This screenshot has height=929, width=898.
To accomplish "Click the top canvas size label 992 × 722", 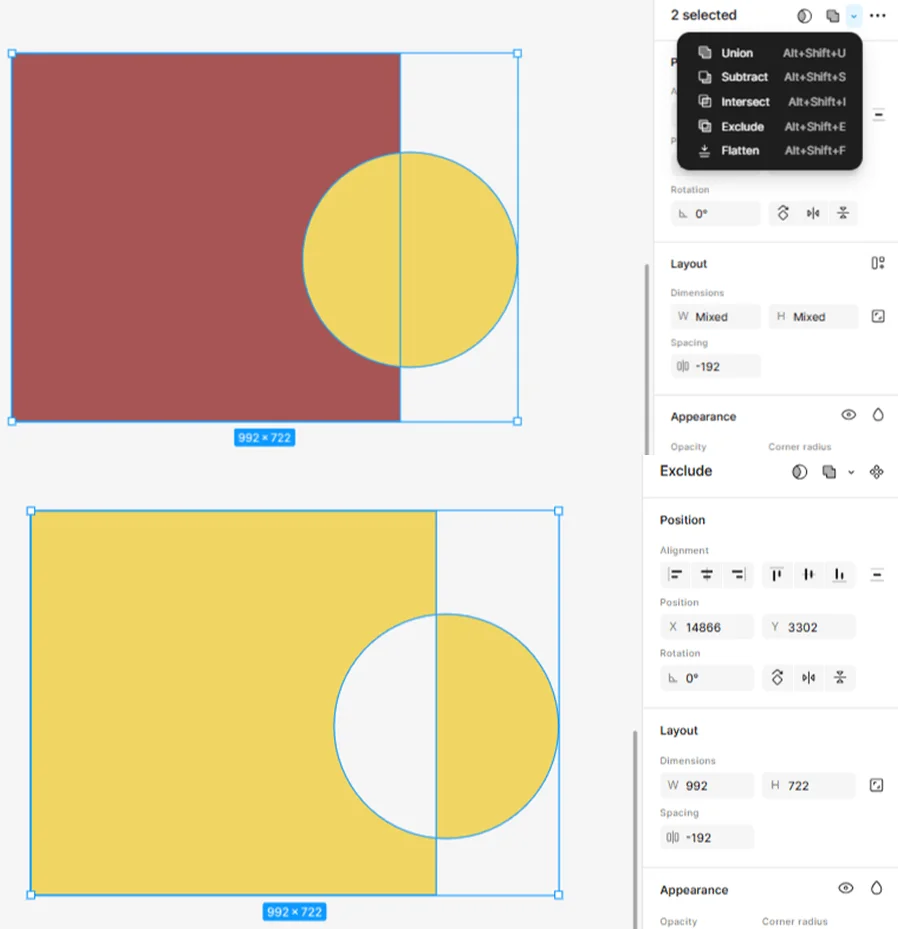I will pos(264,438).
